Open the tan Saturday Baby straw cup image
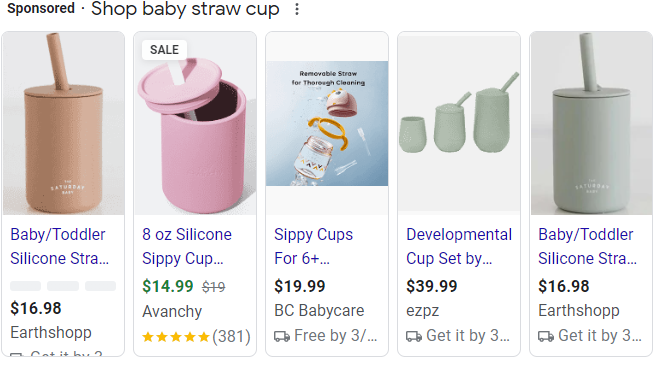 click(63, 124)
